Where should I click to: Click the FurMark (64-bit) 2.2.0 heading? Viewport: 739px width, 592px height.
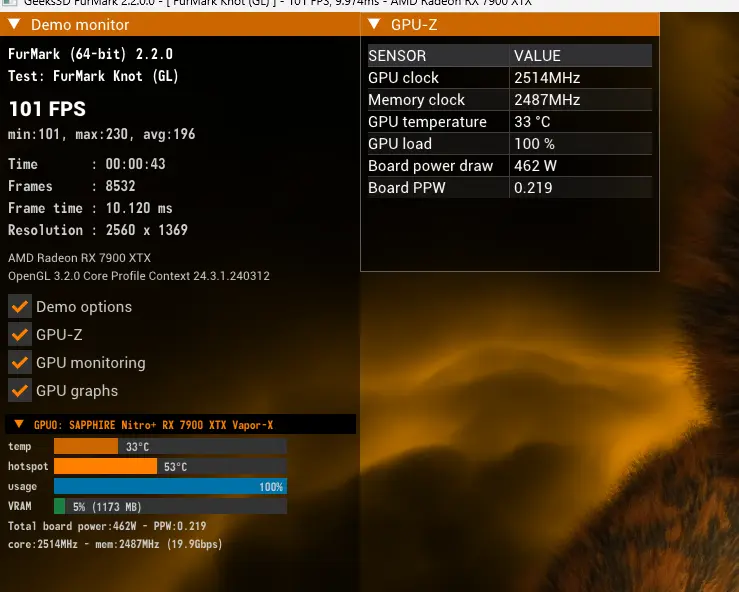click(90, 54)
